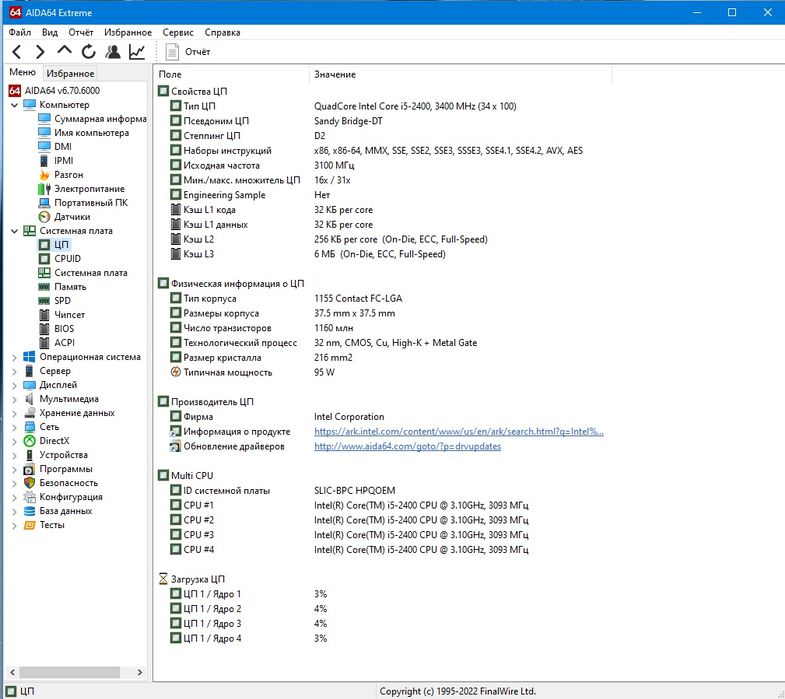Viewport: 785px width, 699px height.
Task: Expand the Операционная система node
Action: (15, 358)
